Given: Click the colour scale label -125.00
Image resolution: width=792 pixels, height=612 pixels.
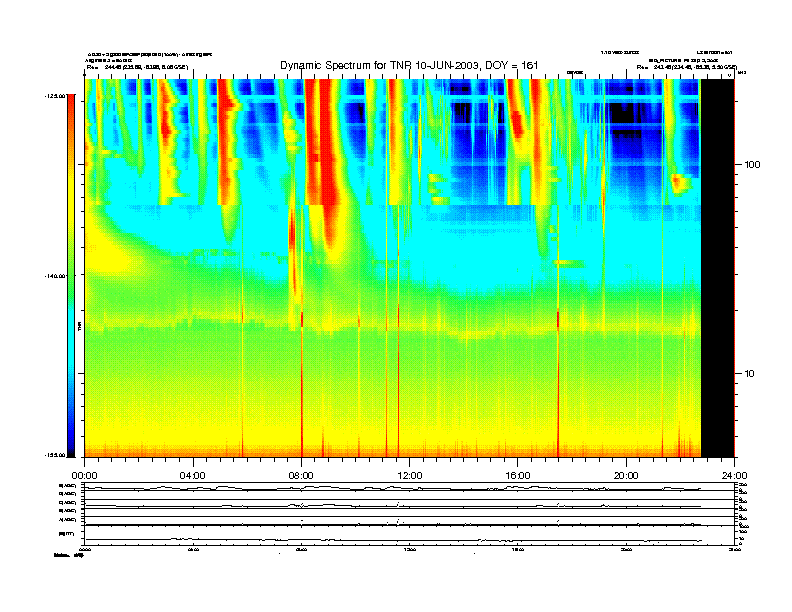Looking at the screenshot, I should pos(55,95).
